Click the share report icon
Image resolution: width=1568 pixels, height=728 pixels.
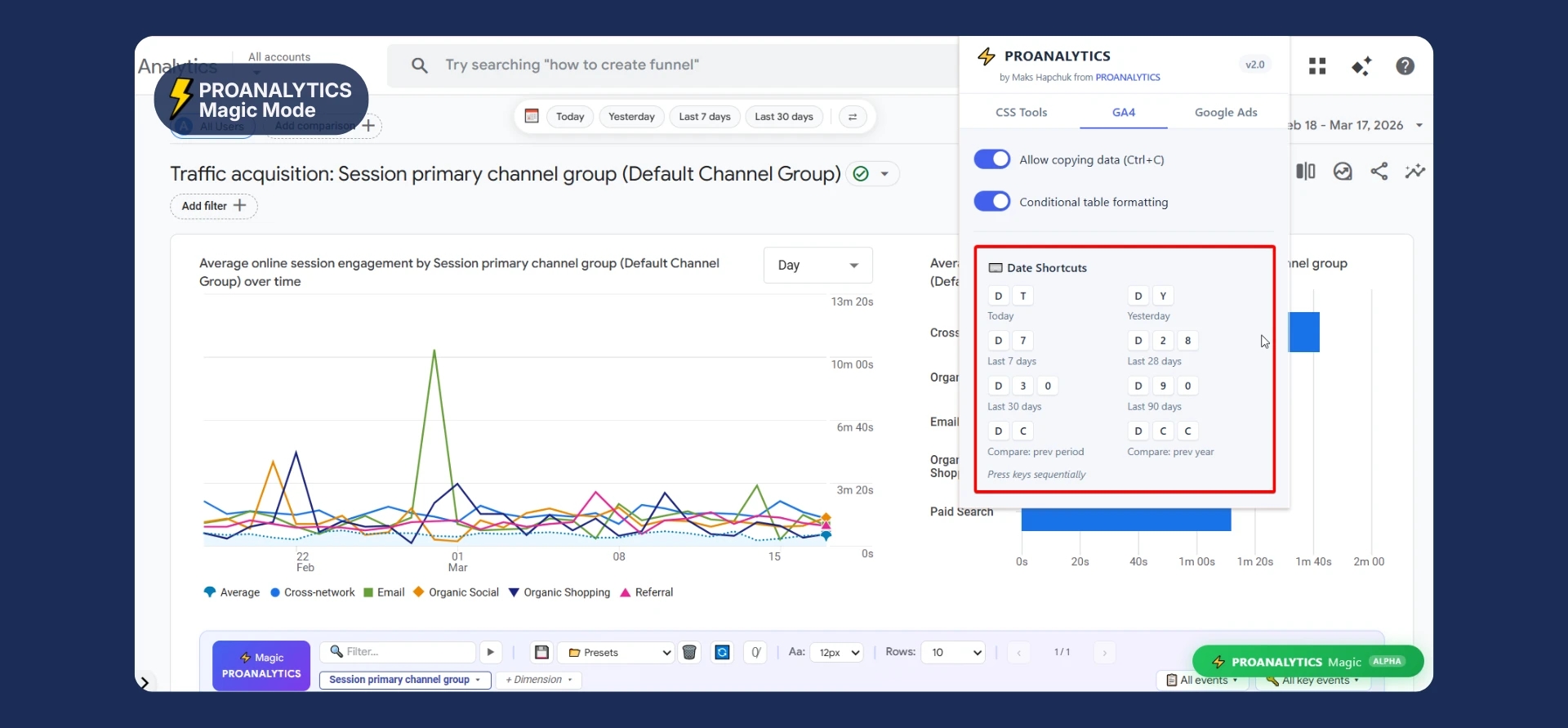1379,172
